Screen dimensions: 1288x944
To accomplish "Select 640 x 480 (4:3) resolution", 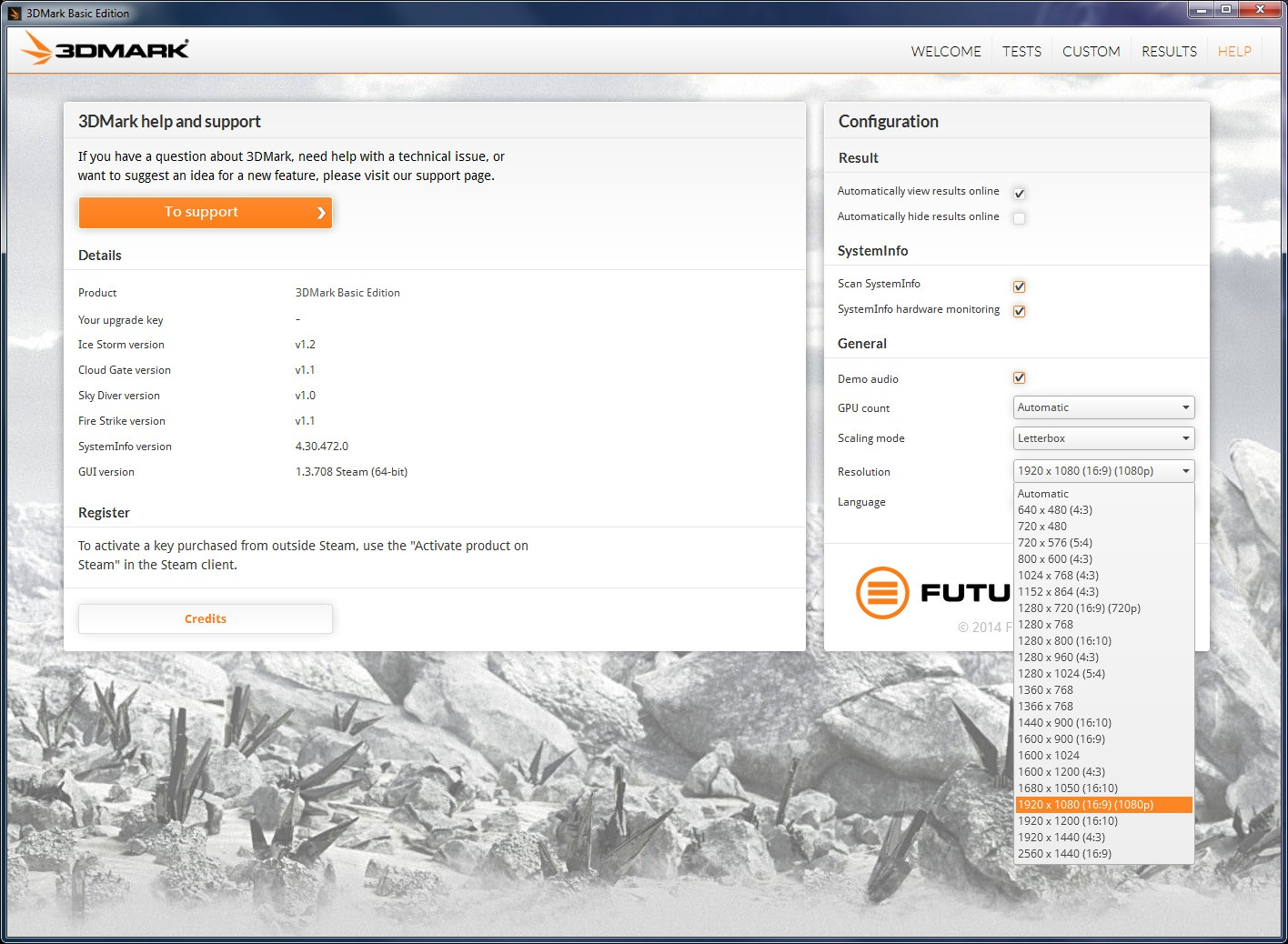I will tap(1103, 510).
